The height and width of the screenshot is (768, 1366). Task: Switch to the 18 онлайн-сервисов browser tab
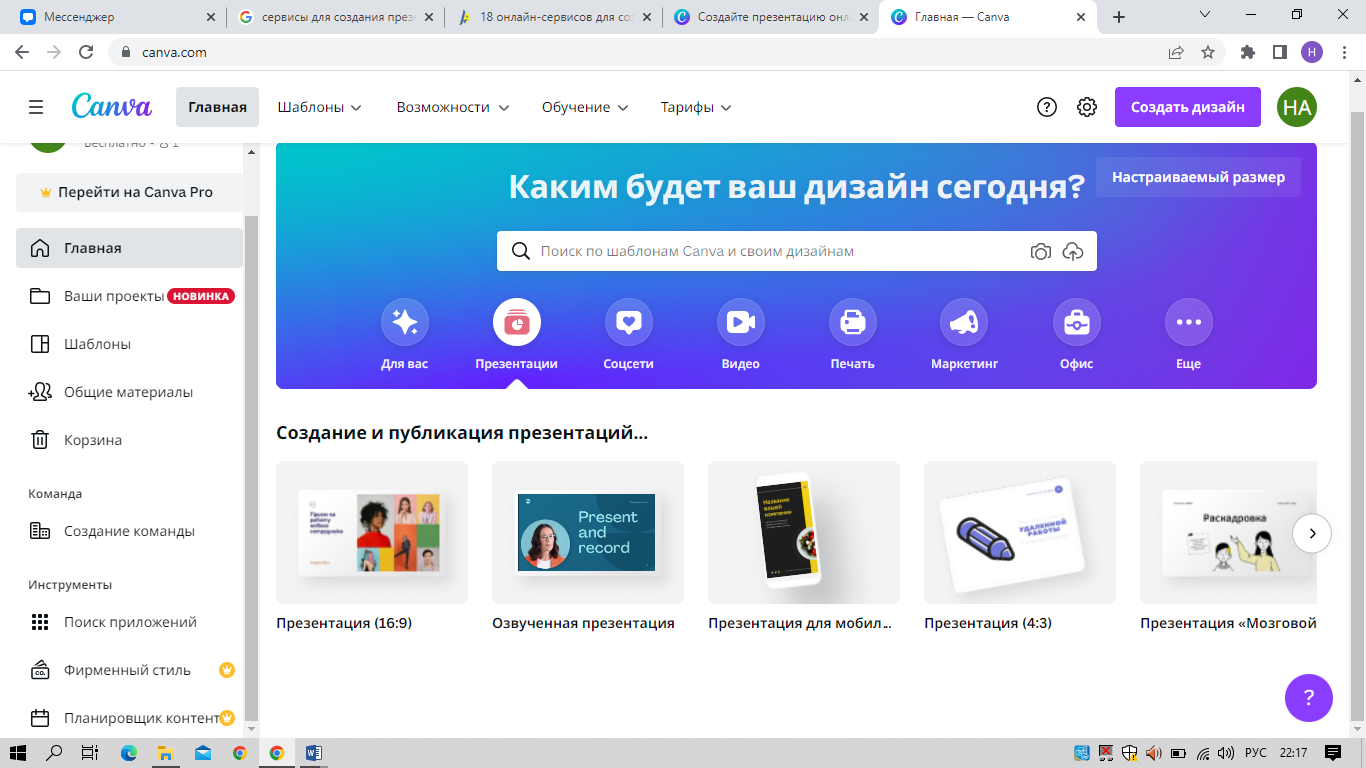click(x=553, y=17)
